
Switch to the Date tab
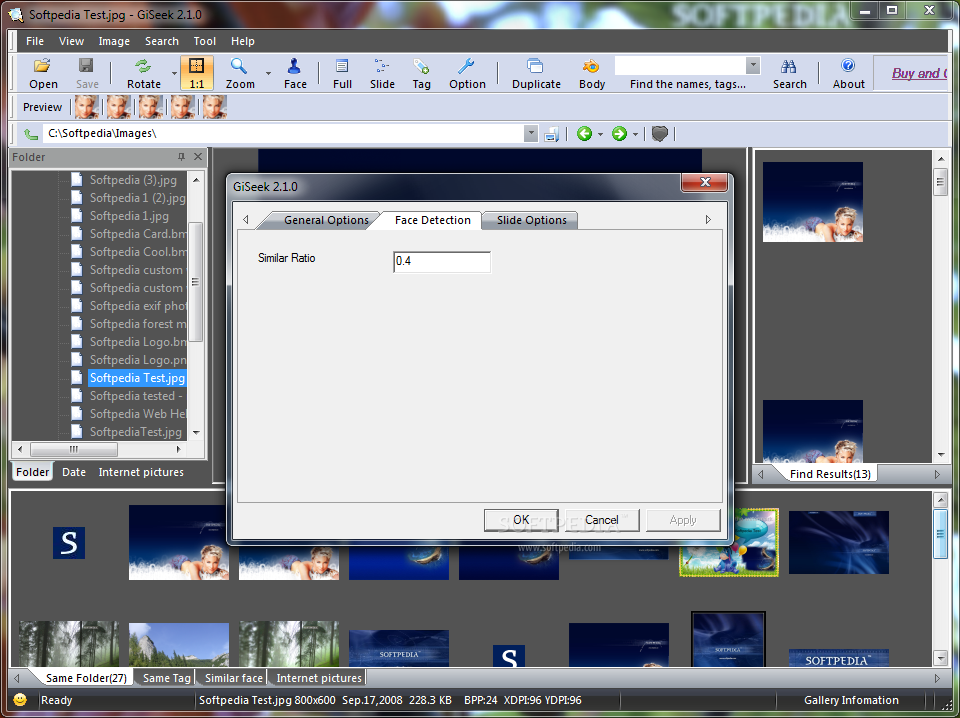click(74, 472)
